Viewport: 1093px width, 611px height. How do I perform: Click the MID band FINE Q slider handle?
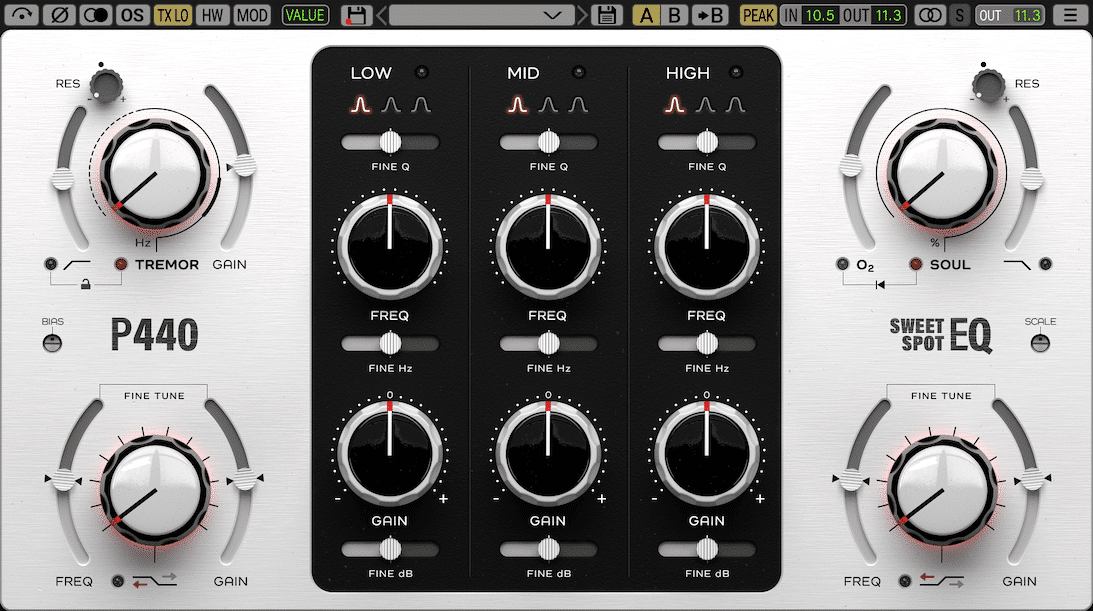click(x=548, y=142)
